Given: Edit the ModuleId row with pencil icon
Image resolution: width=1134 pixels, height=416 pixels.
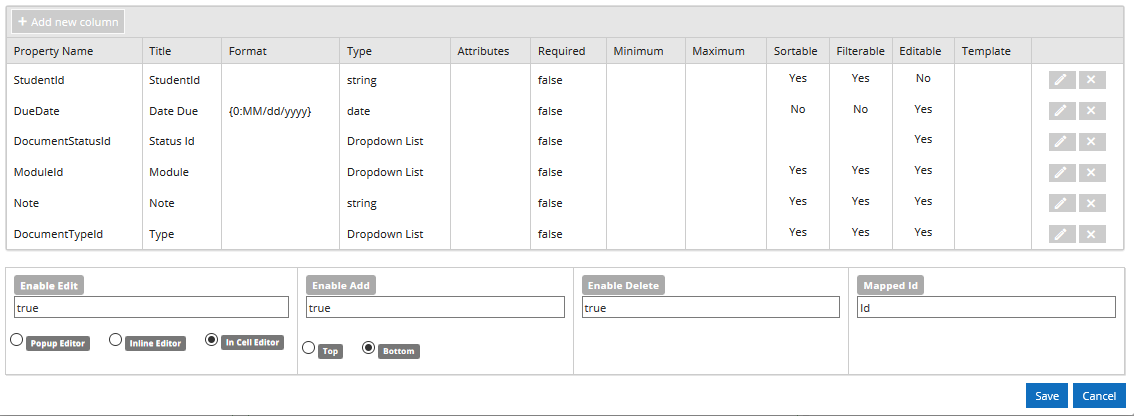Looking at the screenshot, I should (1062, 172).
